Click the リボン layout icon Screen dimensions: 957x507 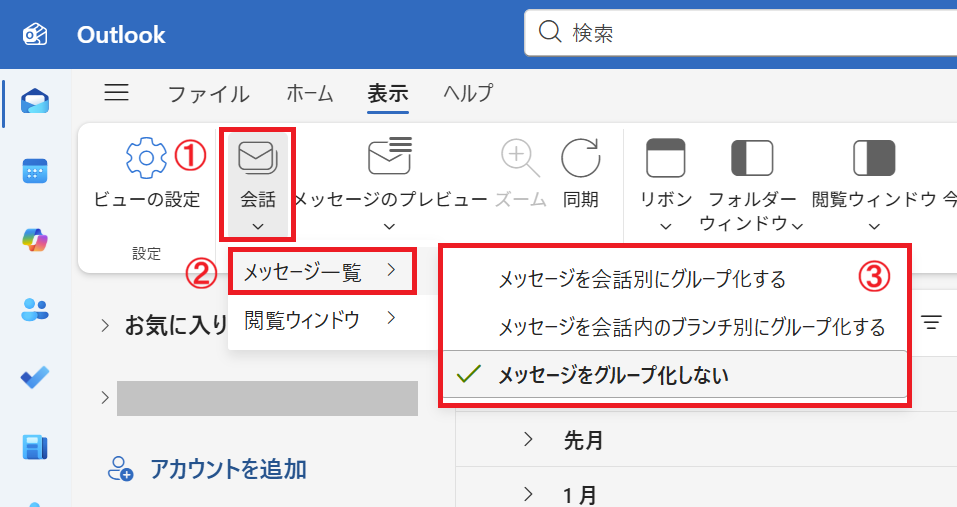click(665, 157)
